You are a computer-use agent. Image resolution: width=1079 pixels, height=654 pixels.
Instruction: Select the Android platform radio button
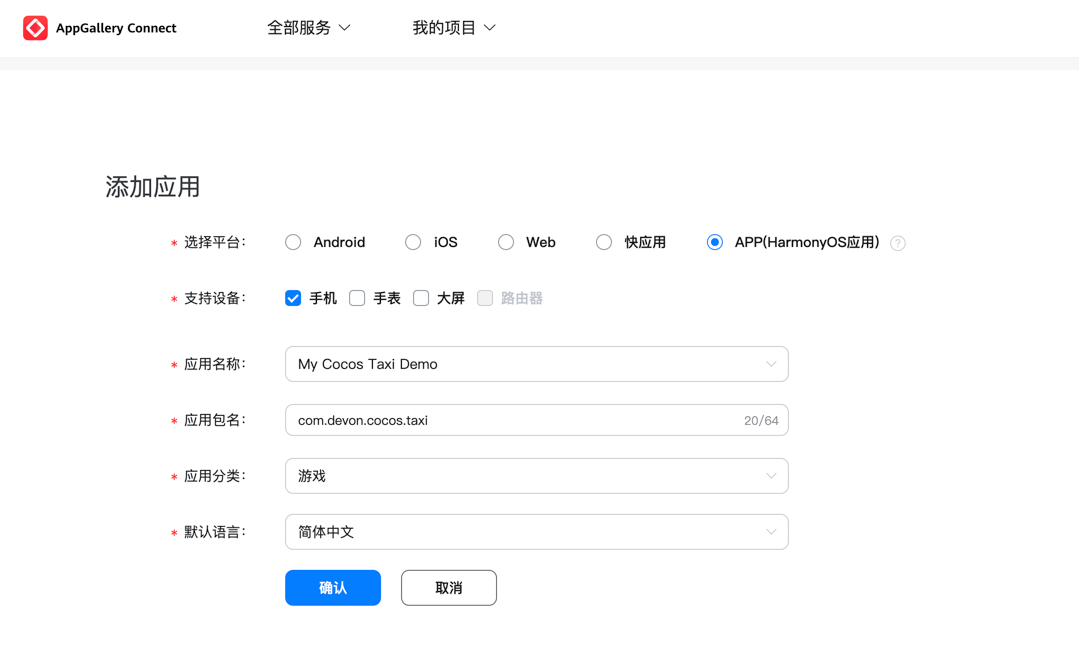click(x=292, y=242)
